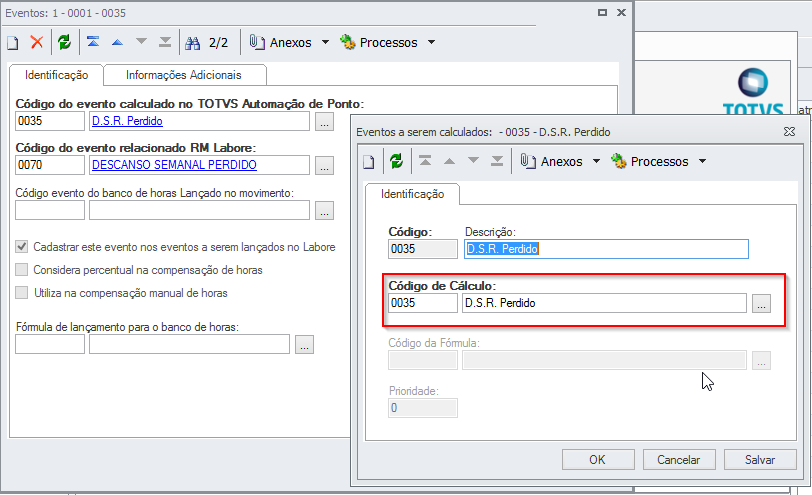The image size is (812, 495).
Task: Click Anexos label in Eventos a serem calculados dialog
Action: (x=561, y=162)
